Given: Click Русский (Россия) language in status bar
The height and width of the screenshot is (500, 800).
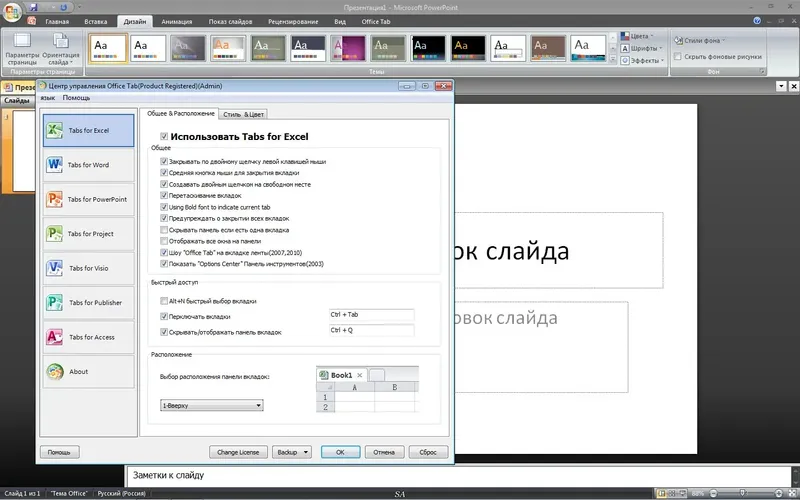Looking at the screenshot, I should coord(121,493).
